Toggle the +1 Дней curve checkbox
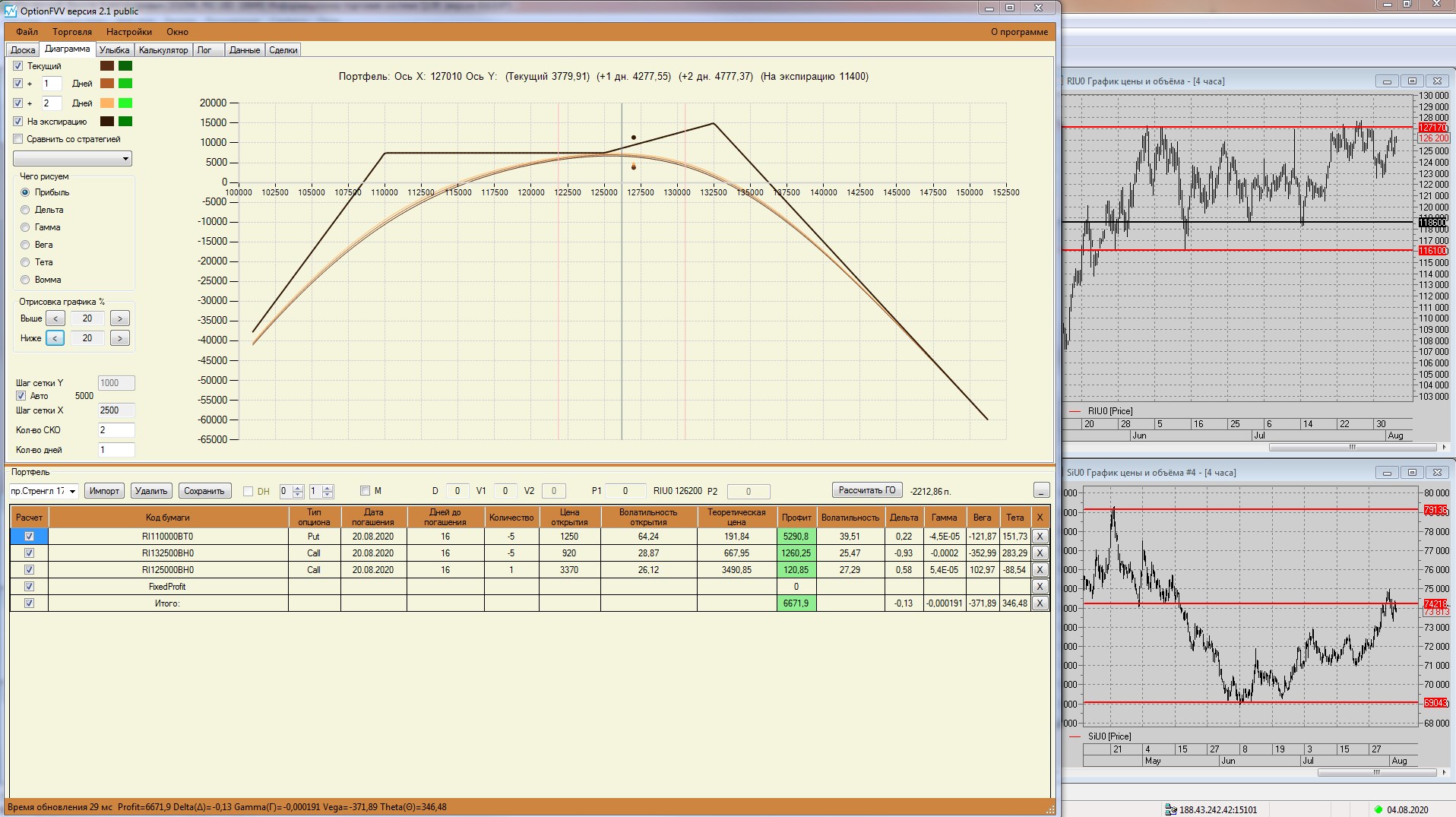This screenshot has height=817, width=1456. point(18,84)
